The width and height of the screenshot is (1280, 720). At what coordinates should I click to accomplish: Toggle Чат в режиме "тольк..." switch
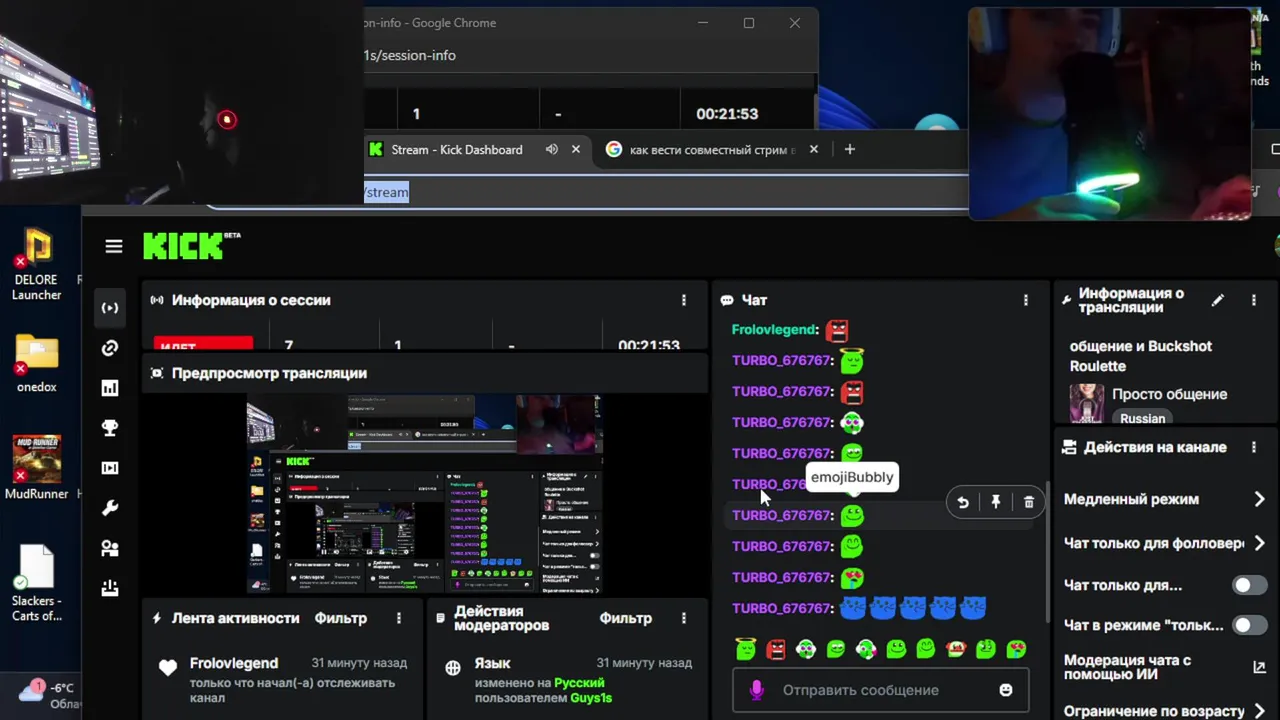(x=1249, y=625)
